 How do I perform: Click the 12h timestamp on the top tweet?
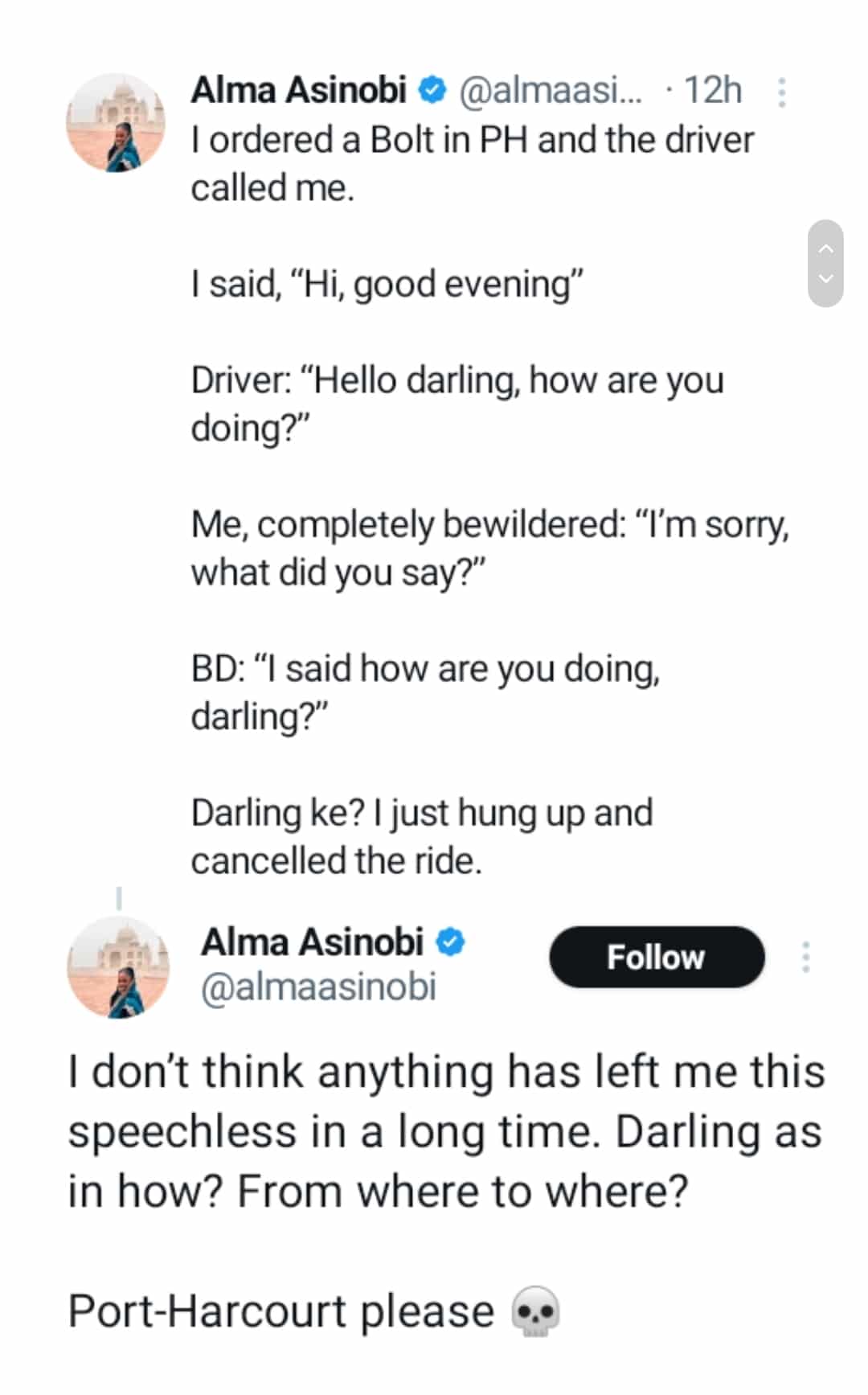712,90
